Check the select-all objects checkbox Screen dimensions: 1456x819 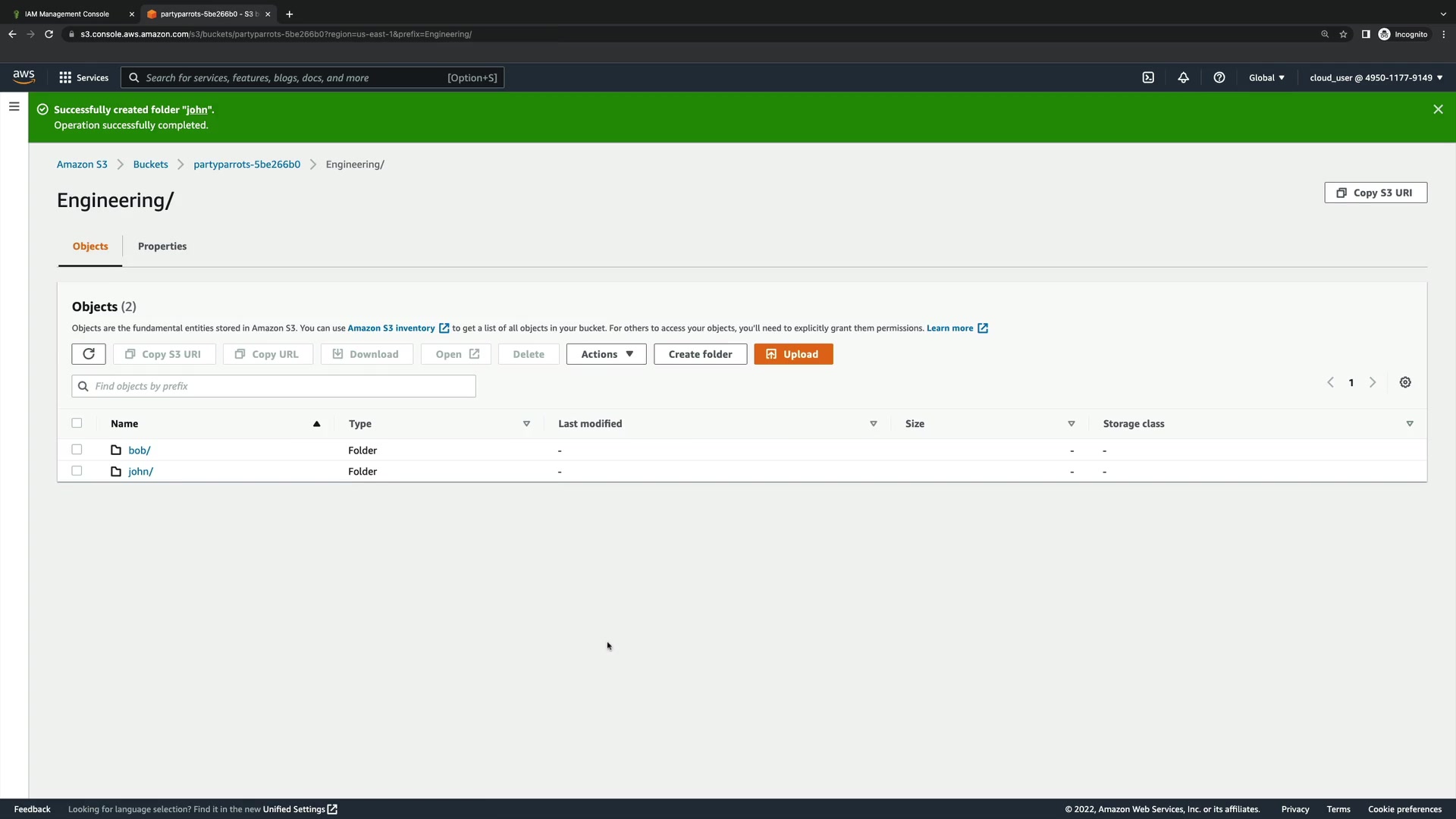(77, 423)
